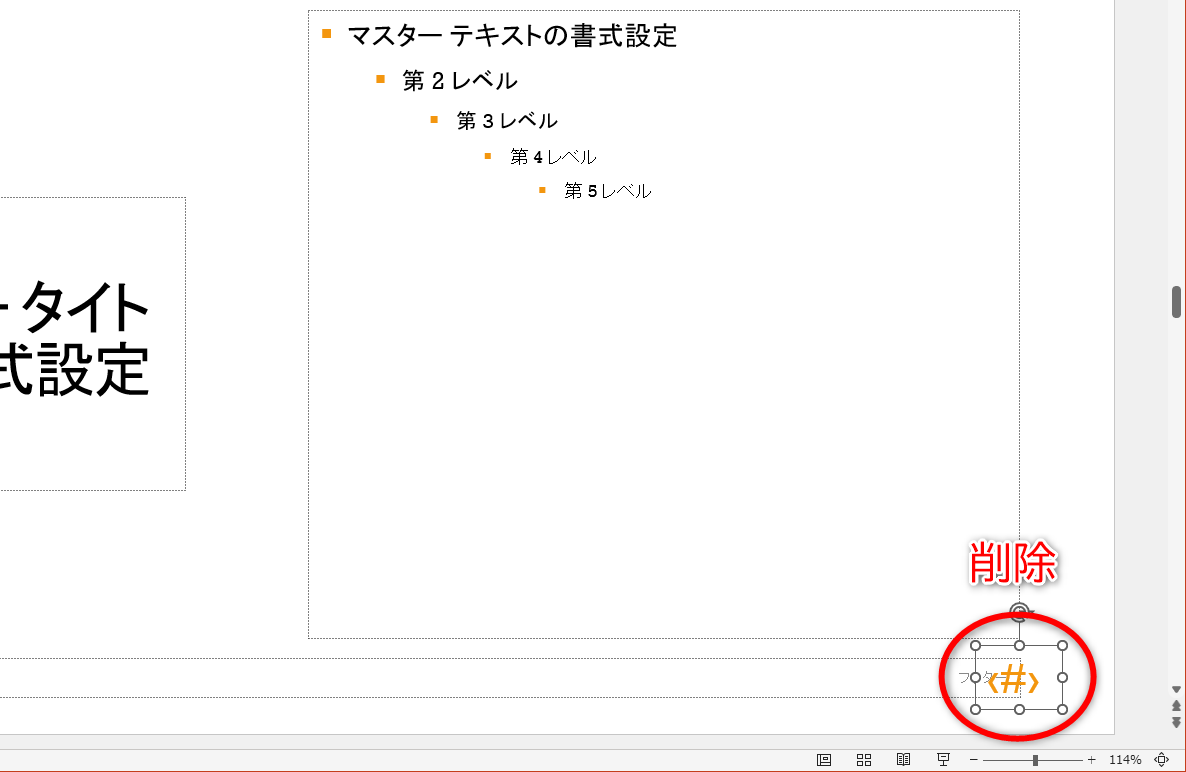Select the slide number placeholder <#>
Screen dimensions: 1186x772
[x=1014, y=681]
